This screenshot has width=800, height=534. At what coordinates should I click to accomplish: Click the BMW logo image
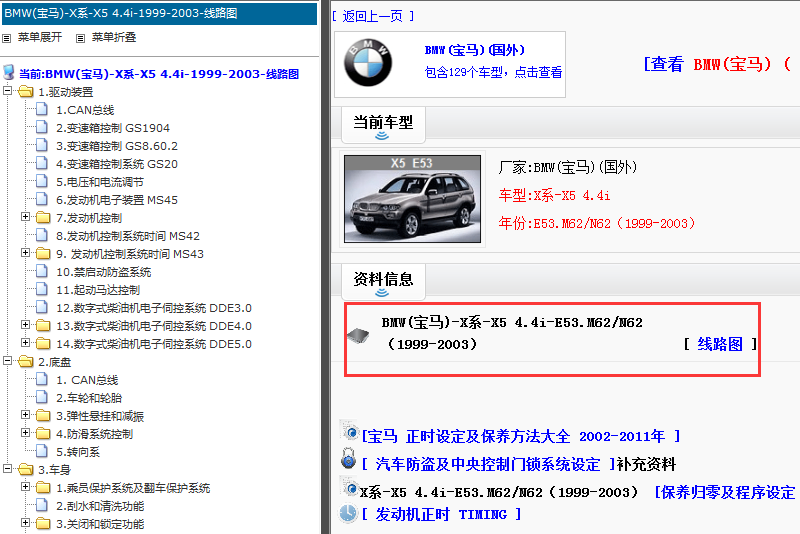[368, 63]
